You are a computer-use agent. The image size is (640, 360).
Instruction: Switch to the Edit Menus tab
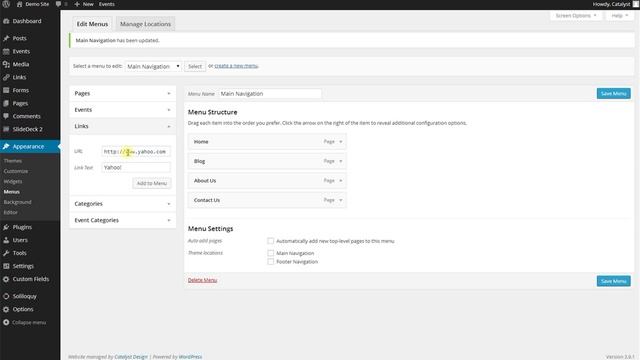pyautogui.click(x=92, y=24)
